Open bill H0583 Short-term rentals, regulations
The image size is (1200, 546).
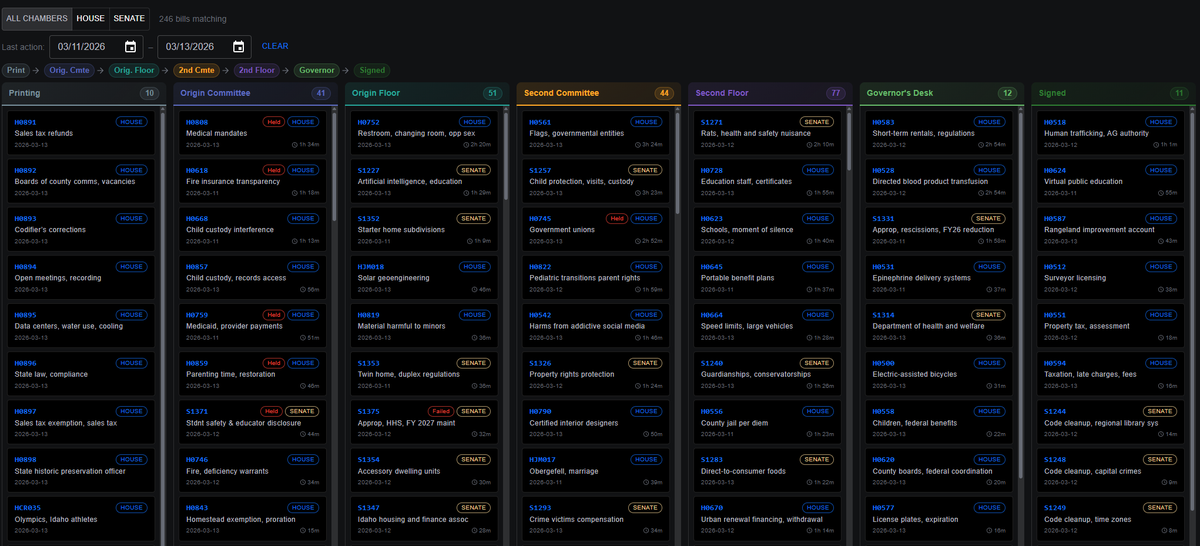[940, 132]
